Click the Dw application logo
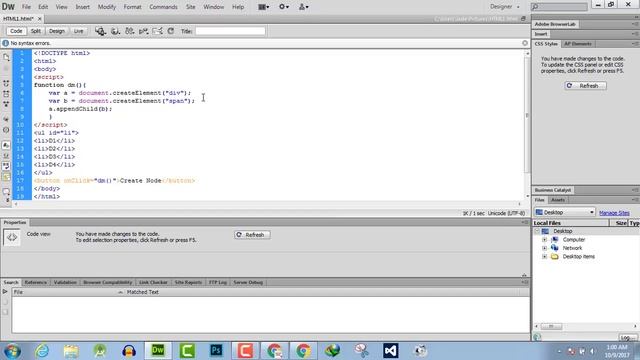 (8, 7)
